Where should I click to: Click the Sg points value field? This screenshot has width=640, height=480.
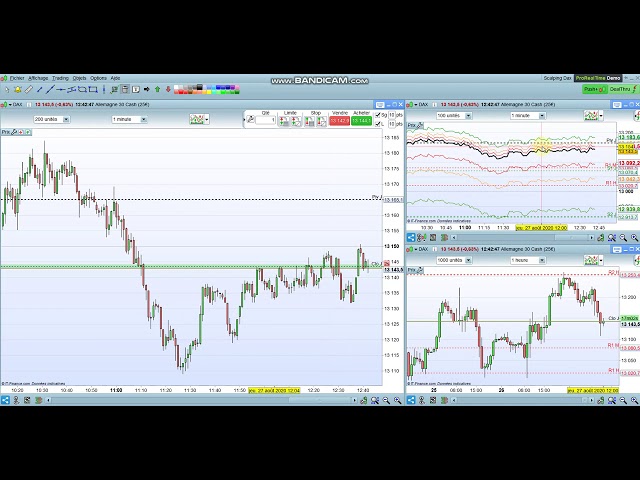(x=392, y=115)
